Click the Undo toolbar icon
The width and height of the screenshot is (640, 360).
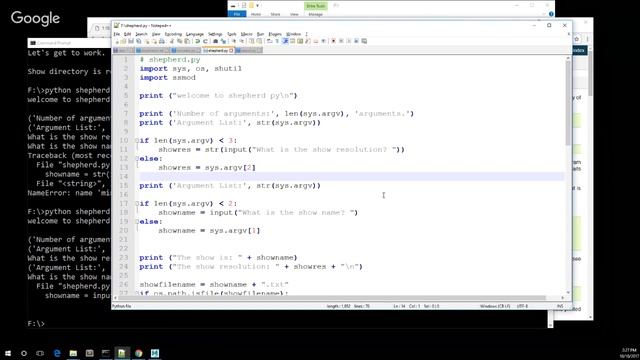[x=197, y=41]
